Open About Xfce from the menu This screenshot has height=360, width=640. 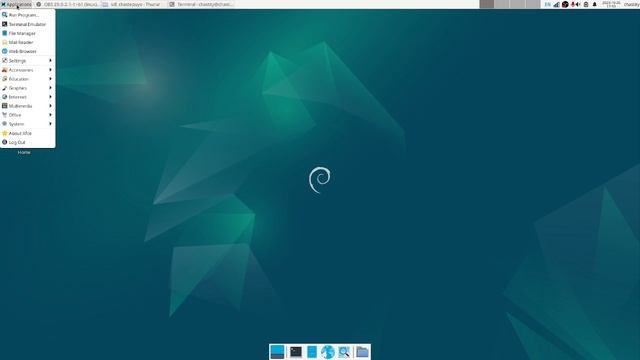tap(28, 133)
